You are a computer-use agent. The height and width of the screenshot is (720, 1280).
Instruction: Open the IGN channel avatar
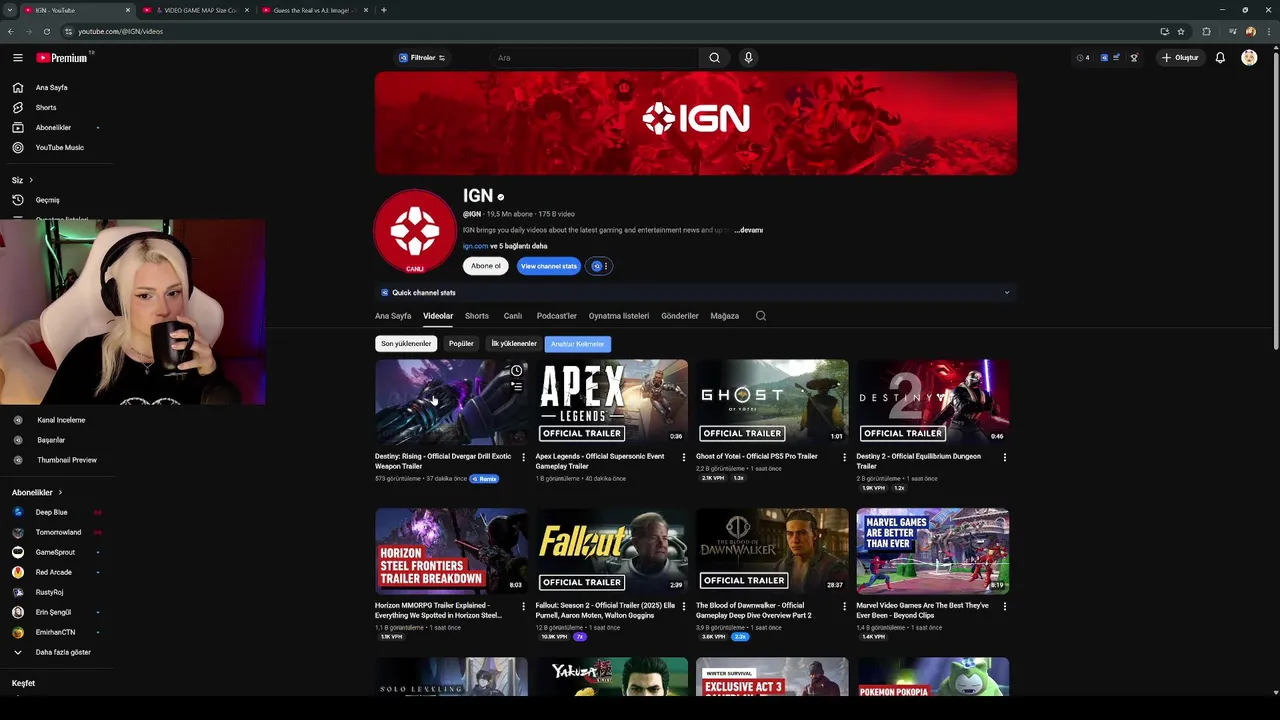pos(415,232)
